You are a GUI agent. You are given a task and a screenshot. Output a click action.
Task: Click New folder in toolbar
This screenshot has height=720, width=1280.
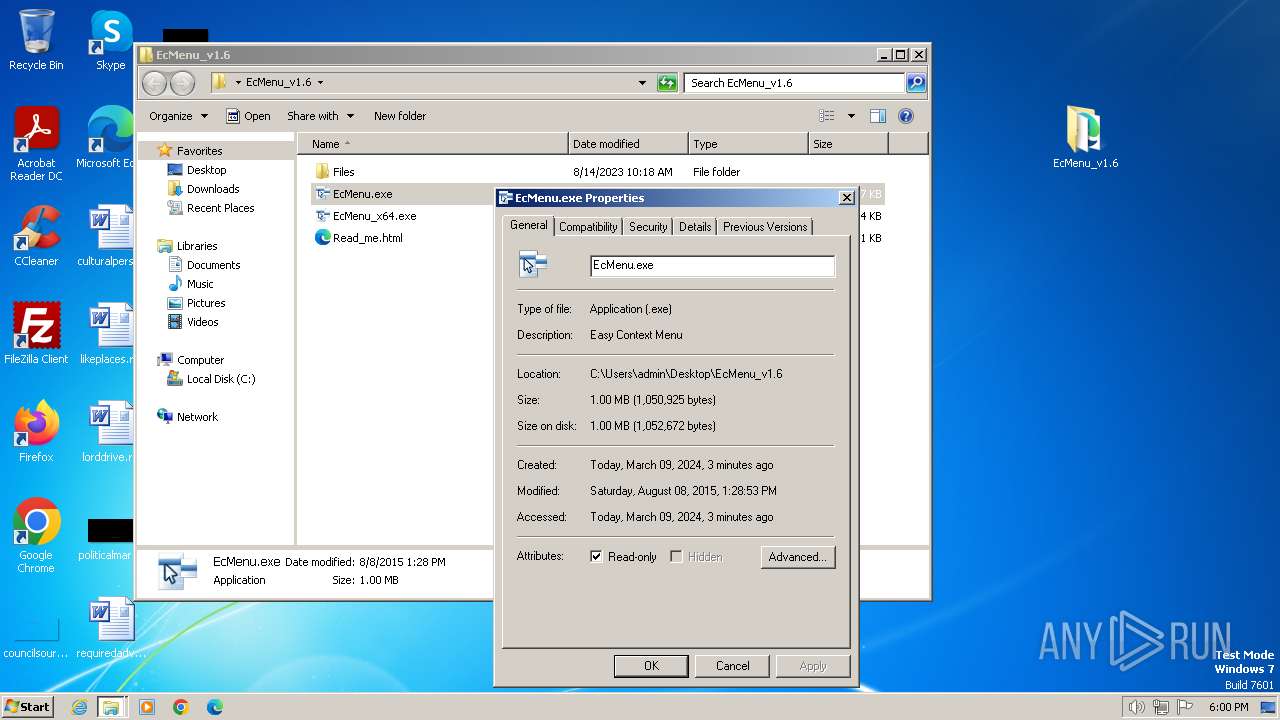(x=400, y=116)
